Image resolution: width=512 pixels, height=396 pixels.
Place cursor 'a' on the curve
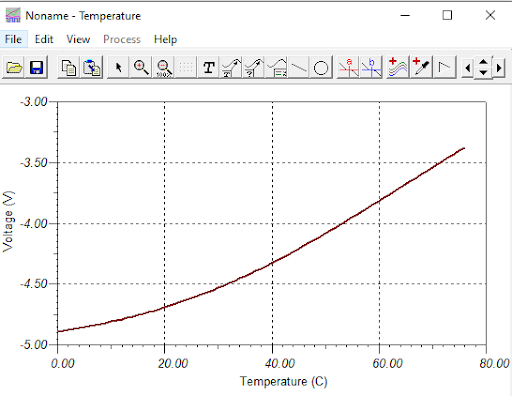pyautogui.click(x=348, y=68)
